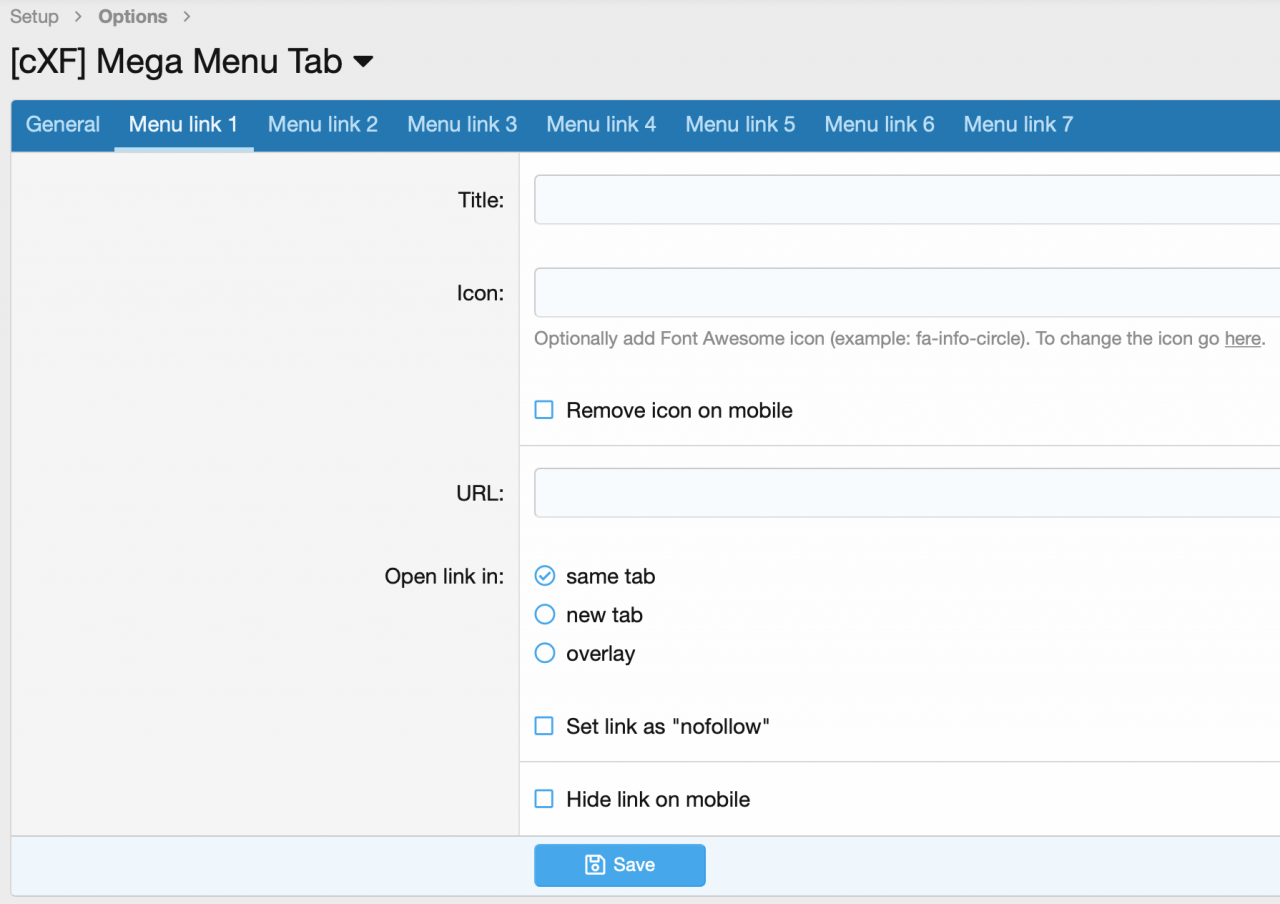
Task: Go to Menu link 3 tab
Action: (462, 125)
